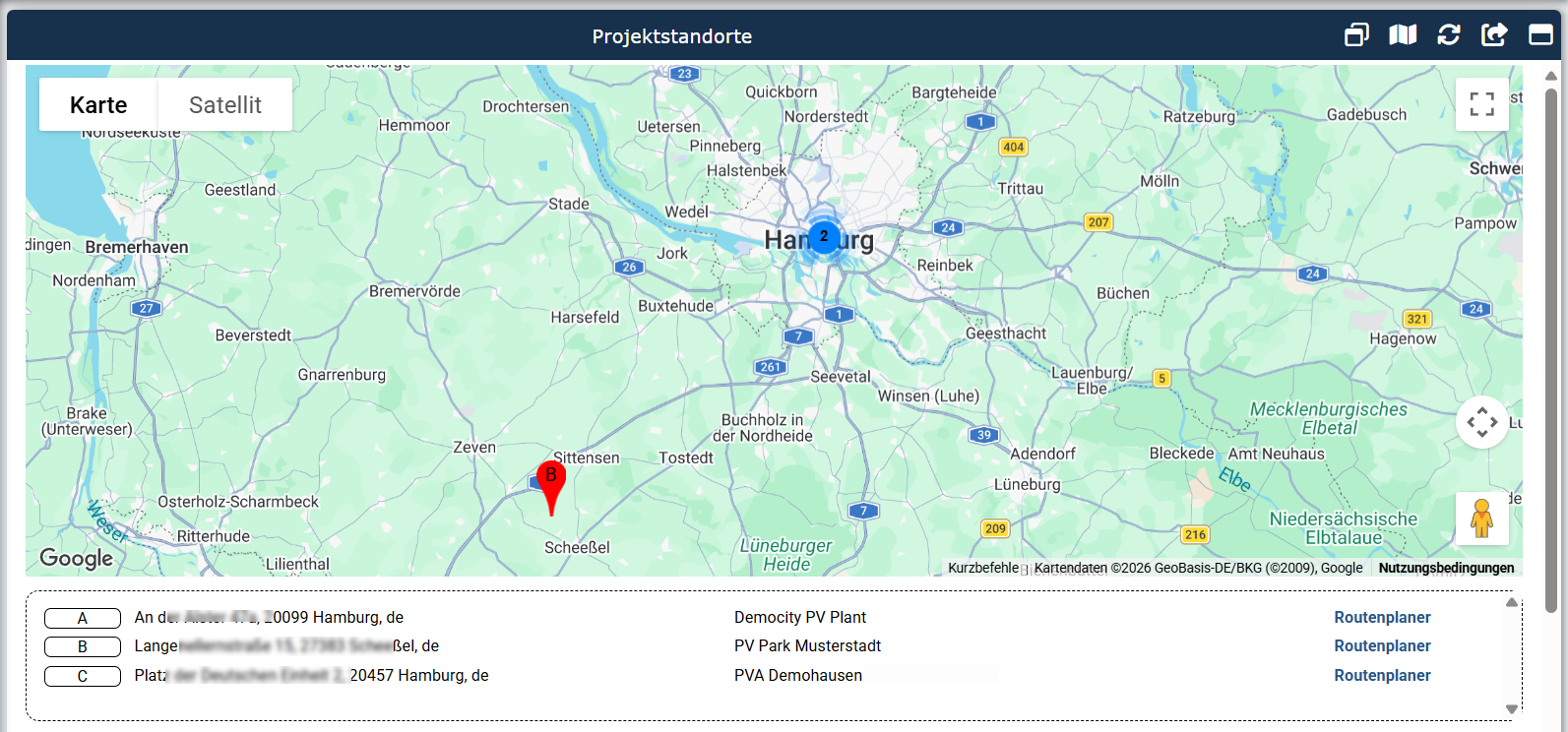Click the PV Park Musterstadt text
Image resolution: width=1568 pixels, height=732 pixels.
(x=807, y=645)
